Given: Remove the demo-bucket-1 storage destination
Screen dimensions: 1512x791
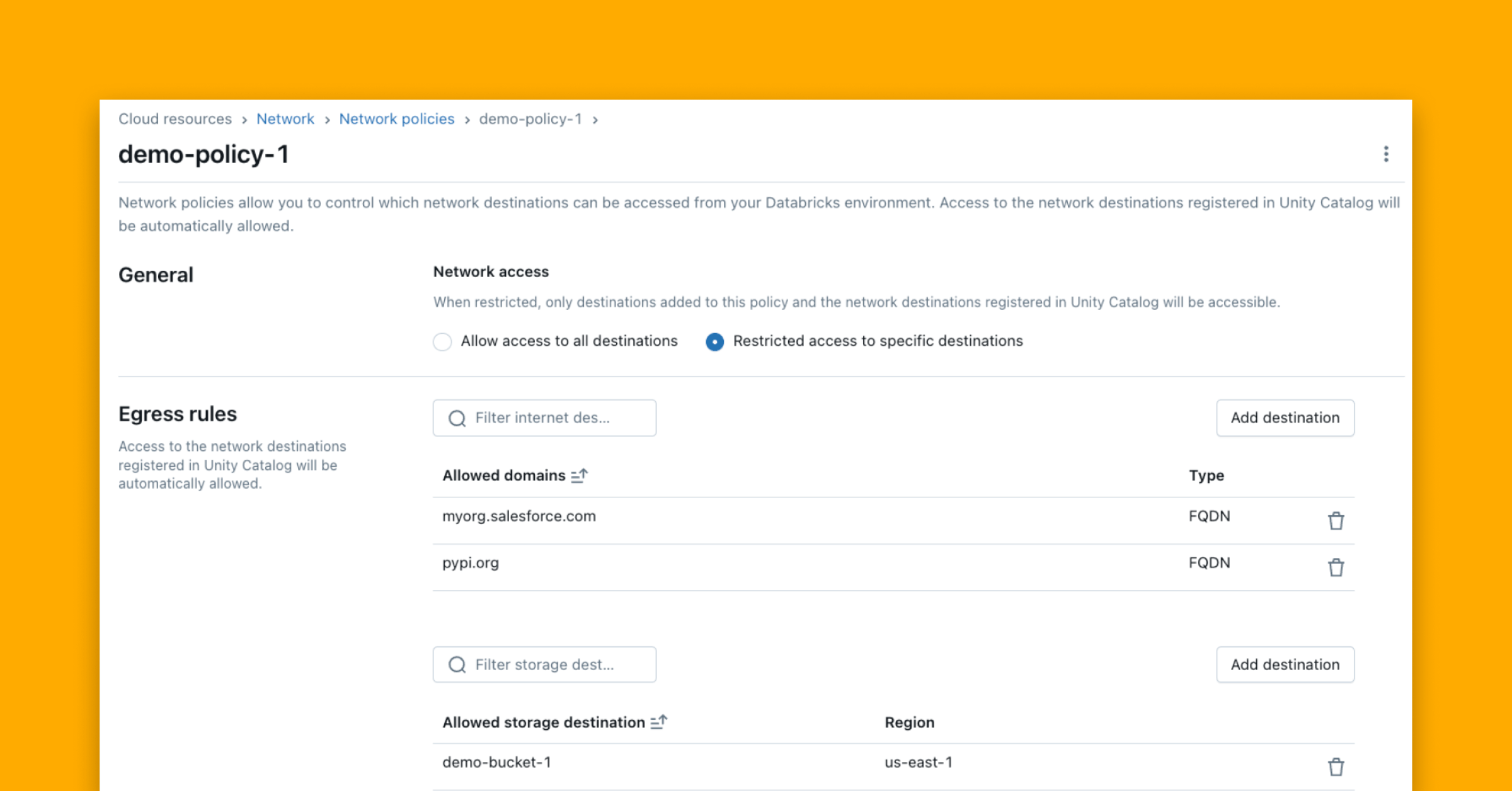Looking at the screenshot, I should click(1336, 766).
